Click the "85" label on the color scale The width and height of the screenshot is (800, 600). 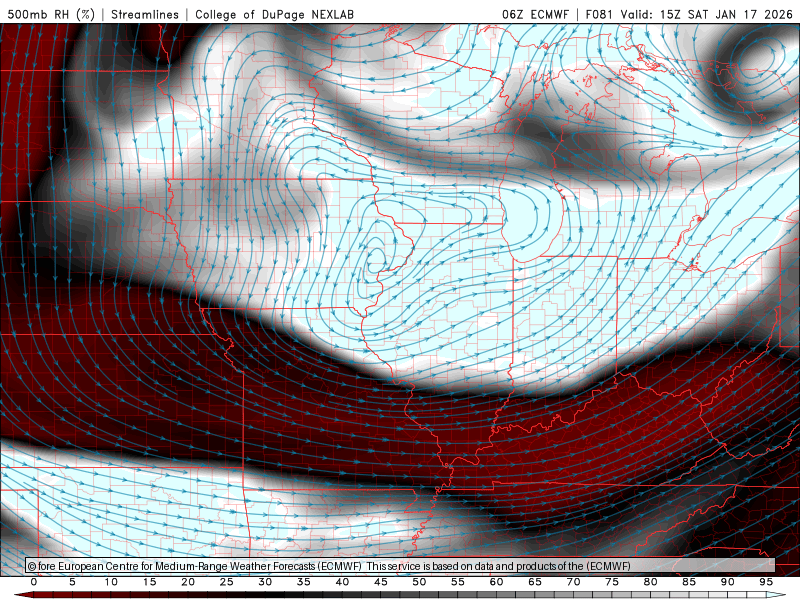click(689, 582)
